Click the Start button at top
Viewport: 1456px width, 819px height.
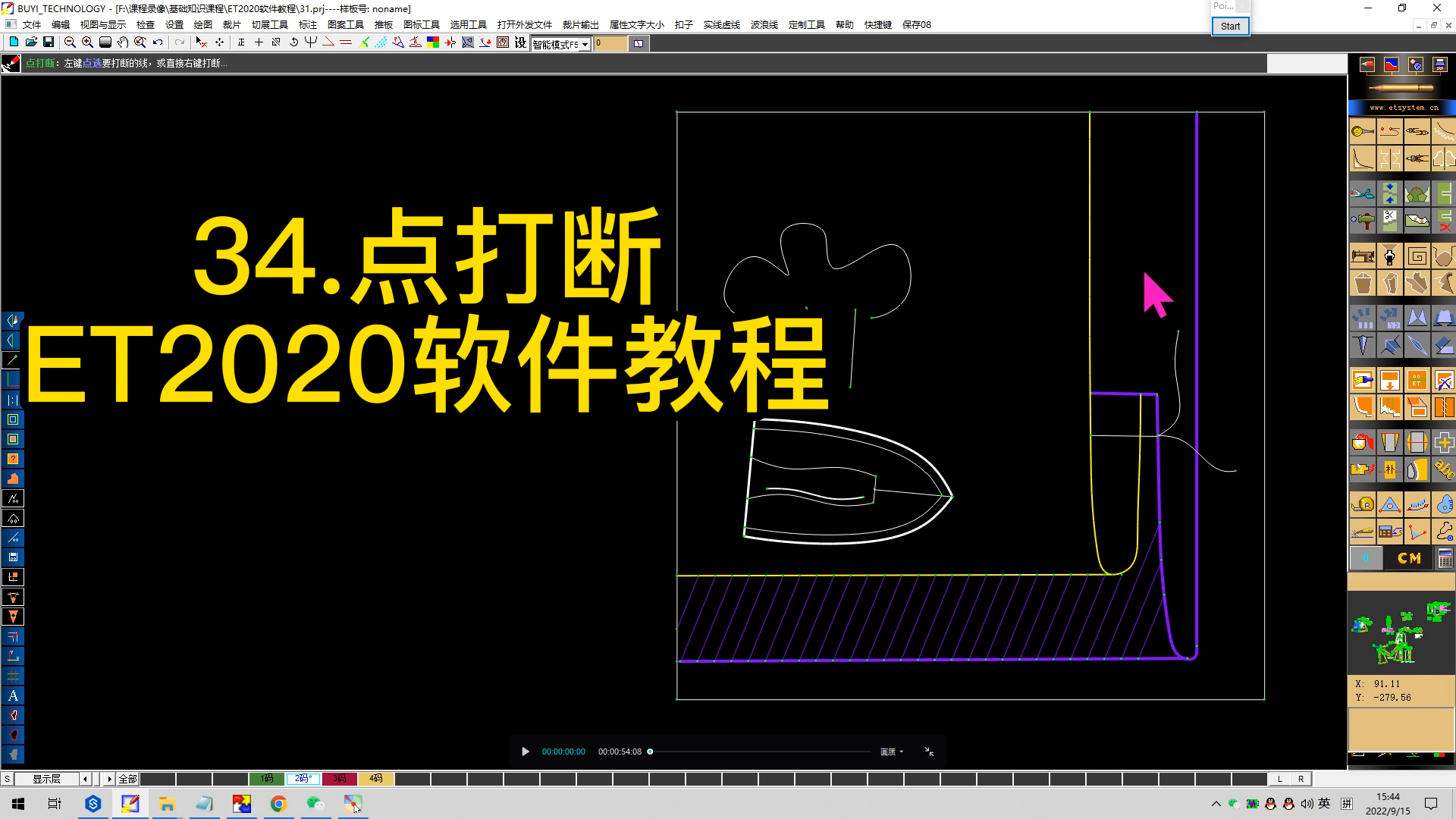tap(1230, 26)
